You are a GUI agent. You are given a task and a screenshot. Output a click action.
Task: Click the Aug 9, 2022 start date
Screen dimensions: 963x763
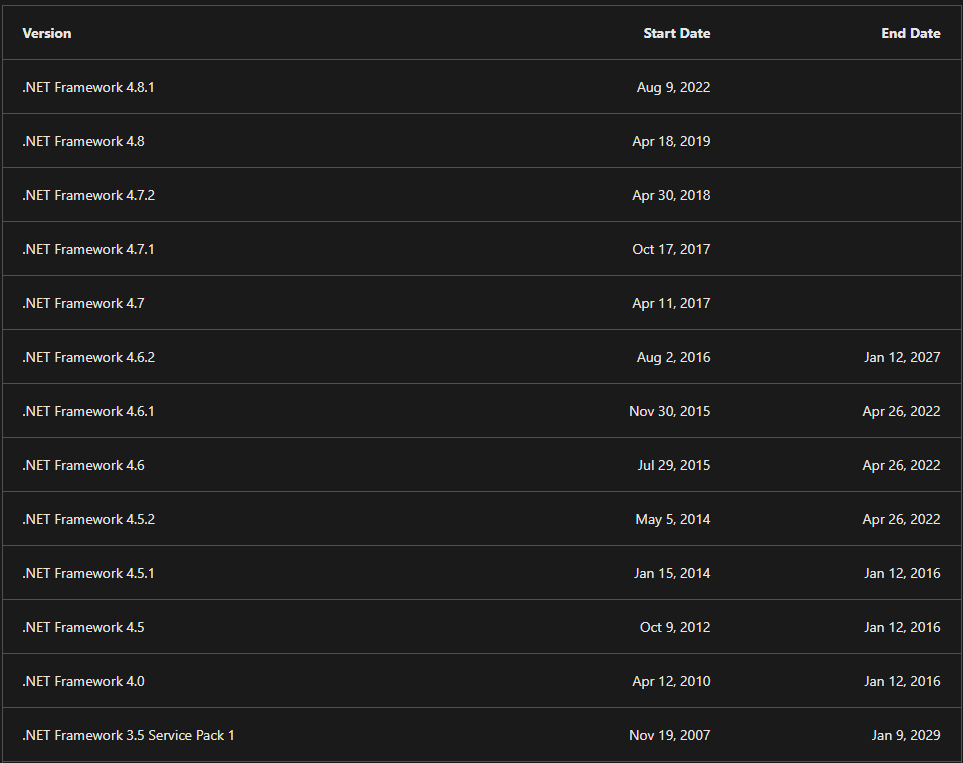[x=673, y=87]
